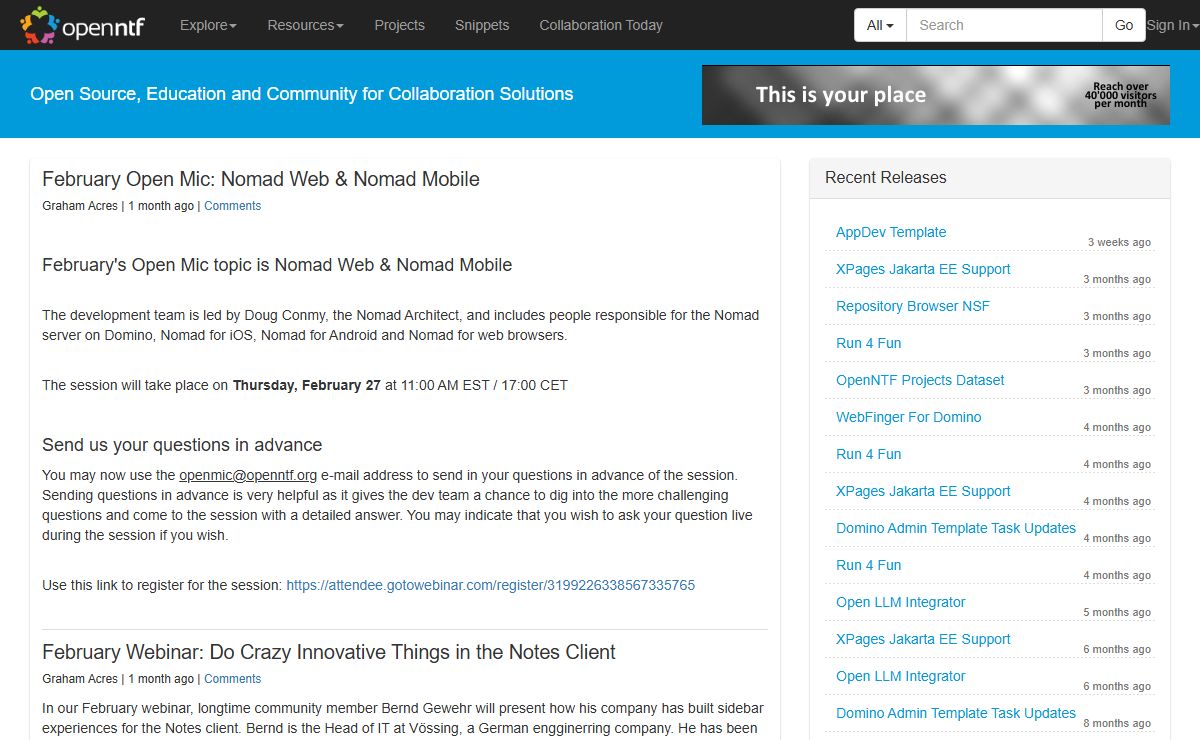The width and height of the screenshot is (1200, 740).
Task: Open Domino Admin Template Task Updates, 4 months ago
Action: pyautogui.click(x=956, y=528)
